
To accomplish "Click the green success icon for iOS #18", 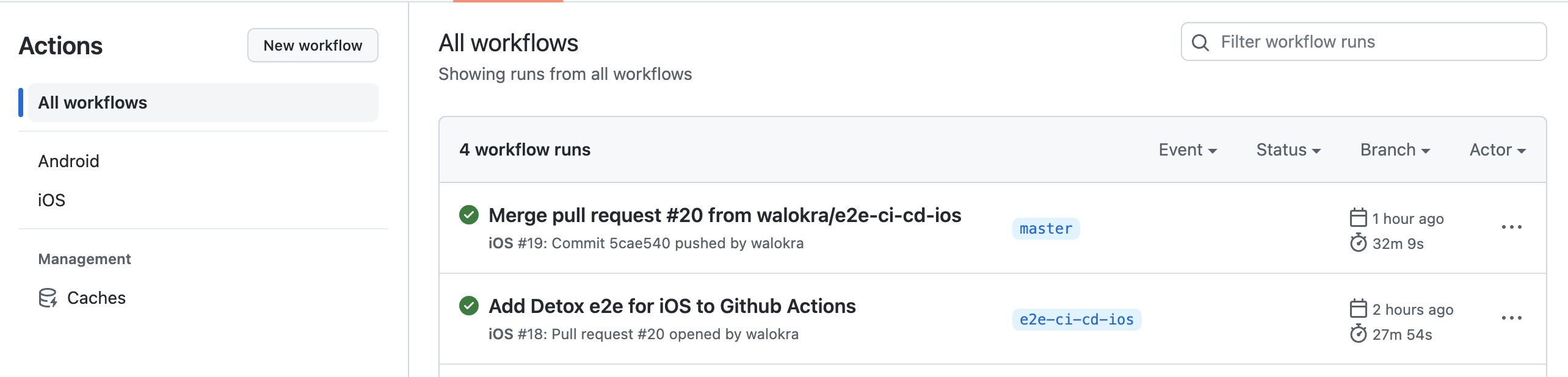I will (469, 306).
